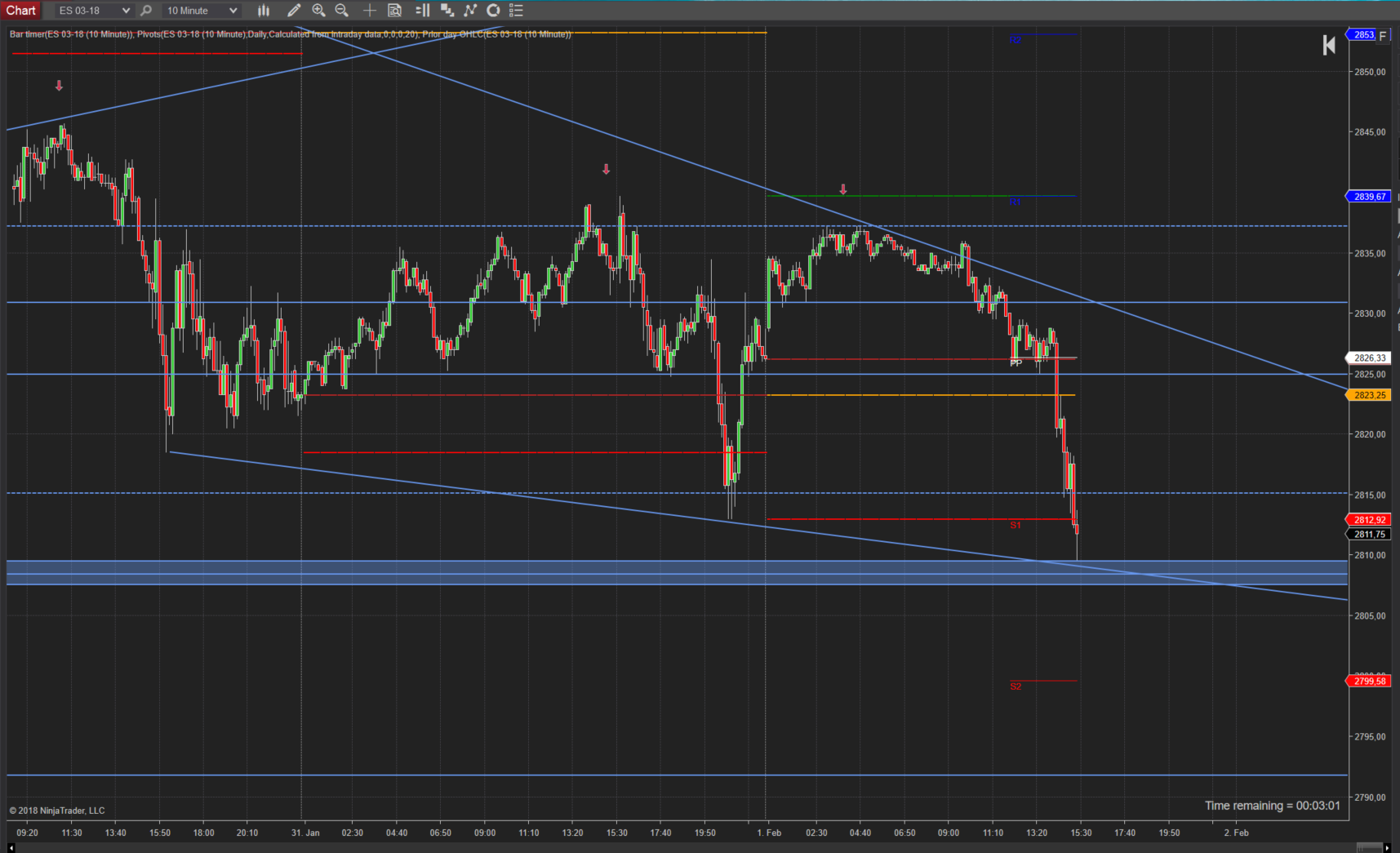
Task: Open the indicators icon
Action: pos(470,11)
